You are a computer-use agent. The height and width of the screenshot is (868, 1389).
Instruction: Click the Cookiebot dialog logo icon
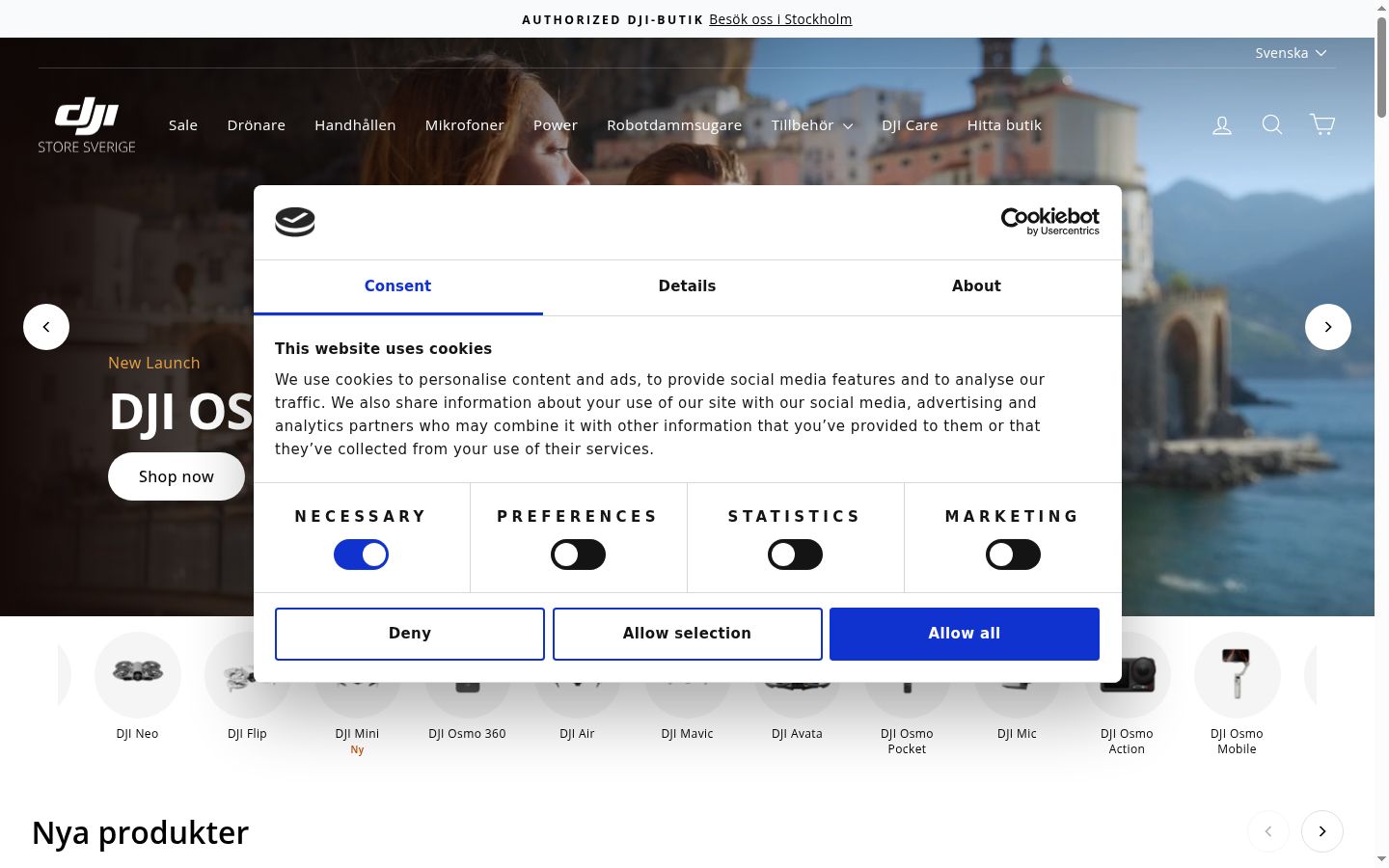(295, 222)
